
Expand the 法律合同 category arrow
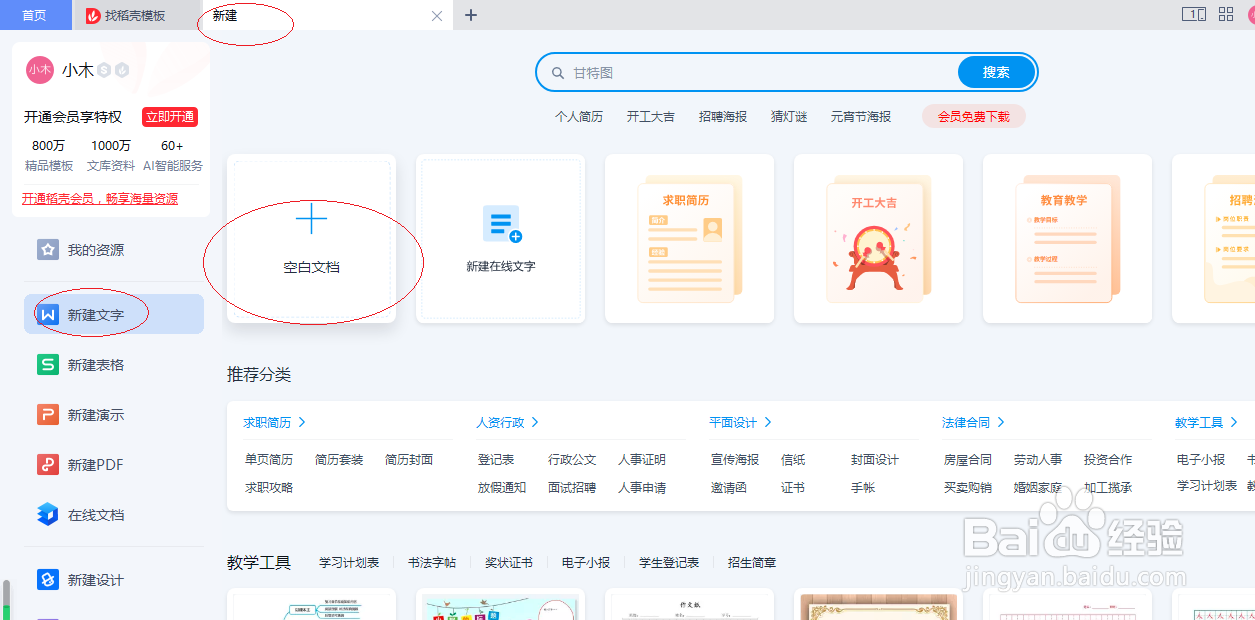click(1001, 423)
